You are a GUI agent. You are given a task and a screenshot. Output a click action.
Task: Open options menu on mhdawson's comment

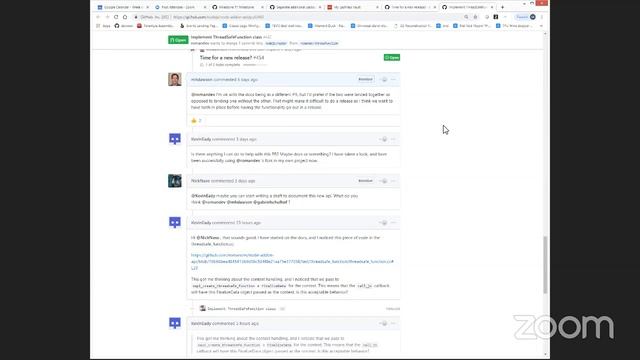click(393, 80)
